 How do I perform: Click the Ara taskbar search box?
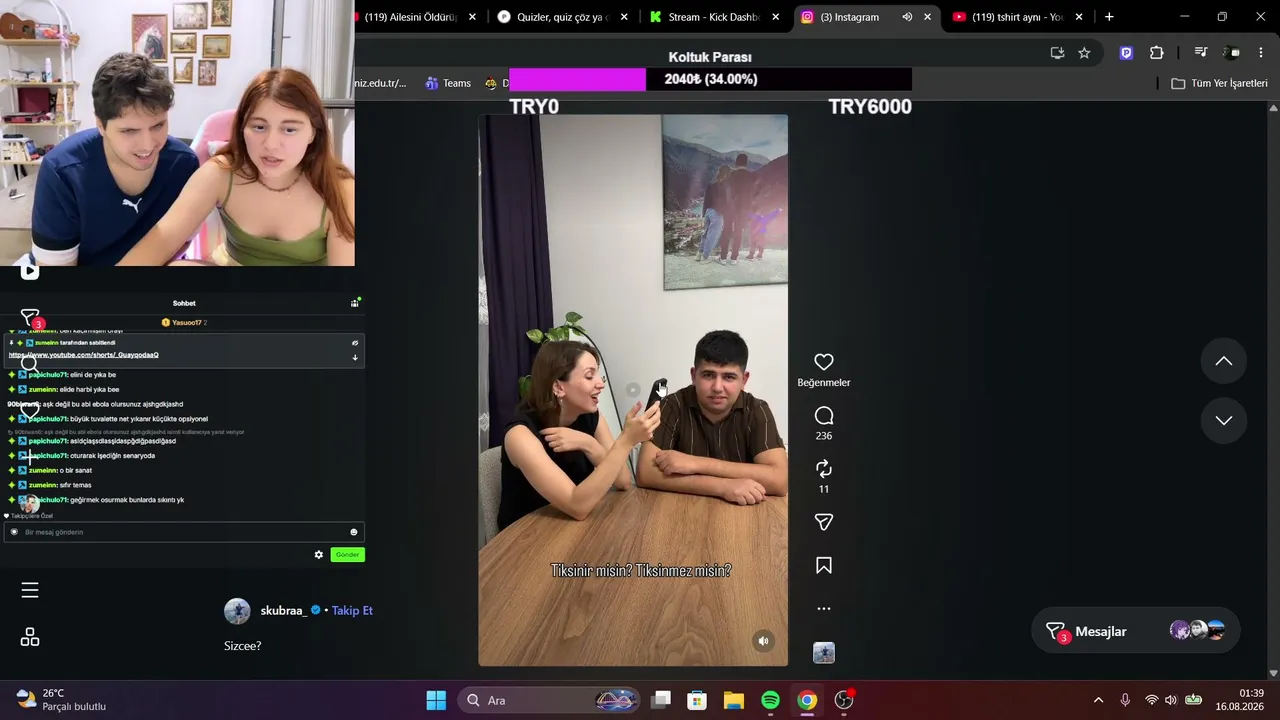tap(550, 700)
